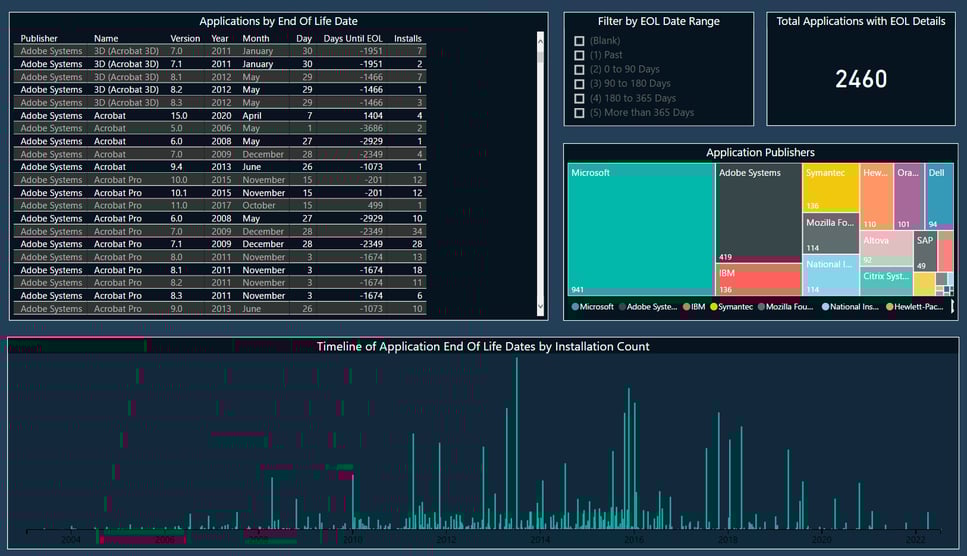
Task: Select the Acrobat Pro 10.1 version cell
Action: click(x=179, y=192)
